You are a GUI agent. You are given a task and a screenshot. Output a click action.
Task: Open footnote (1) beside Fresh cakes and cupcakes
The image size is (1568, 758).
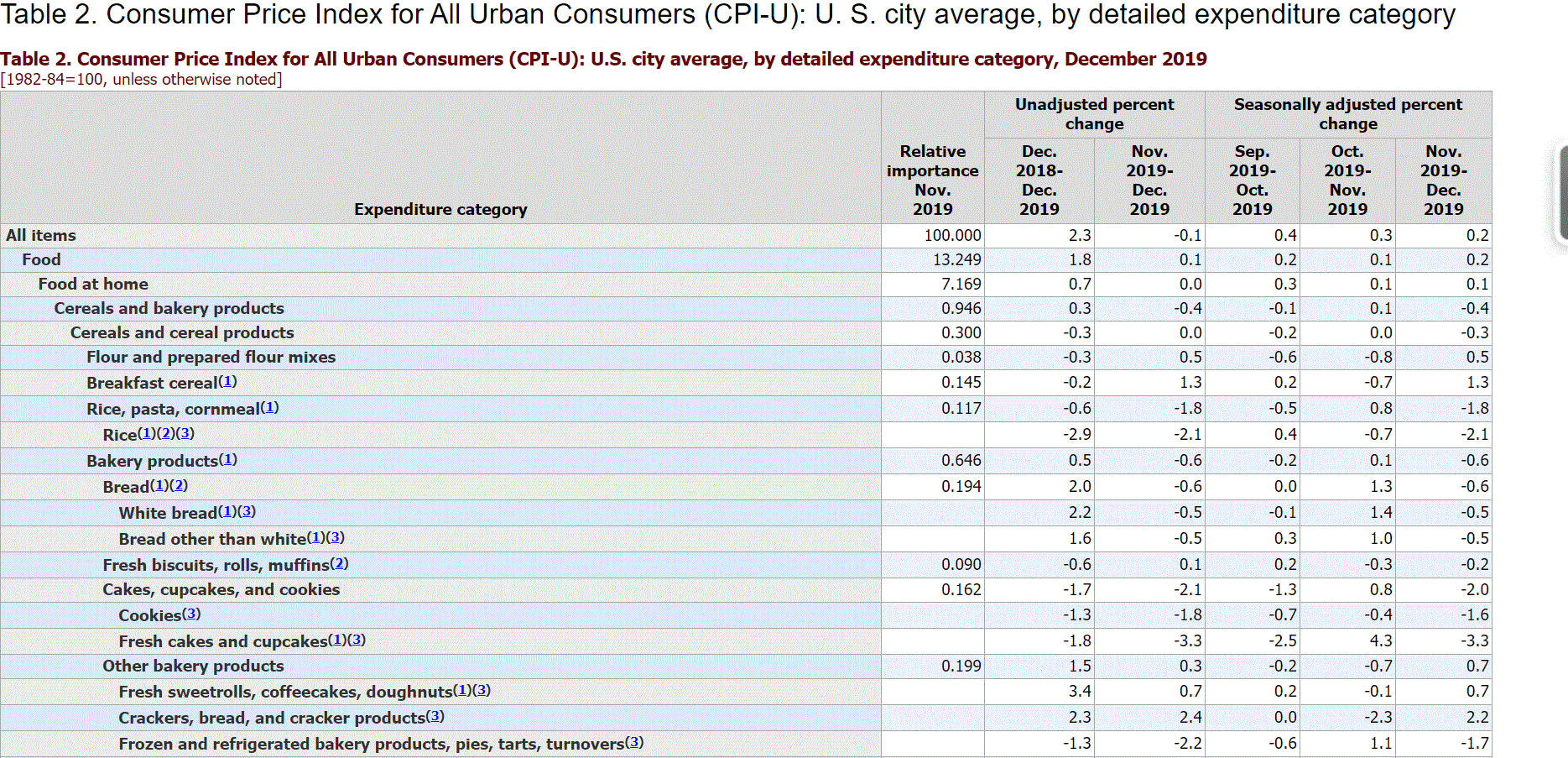pyautogui.click(x=336, y=640)
